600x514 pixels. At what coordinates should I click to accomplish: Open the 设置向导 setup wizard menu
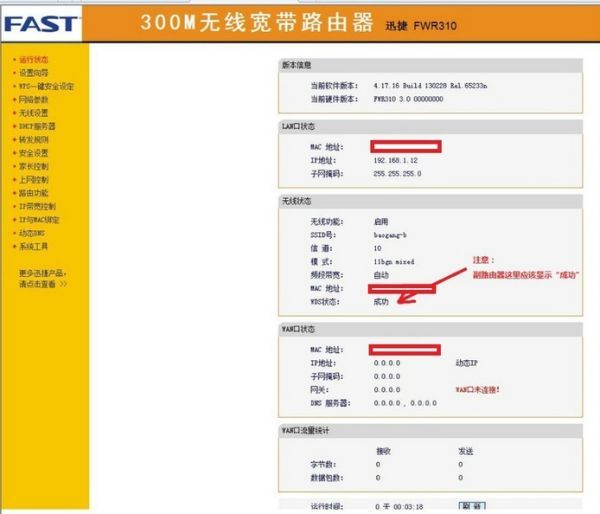(34, 73)
